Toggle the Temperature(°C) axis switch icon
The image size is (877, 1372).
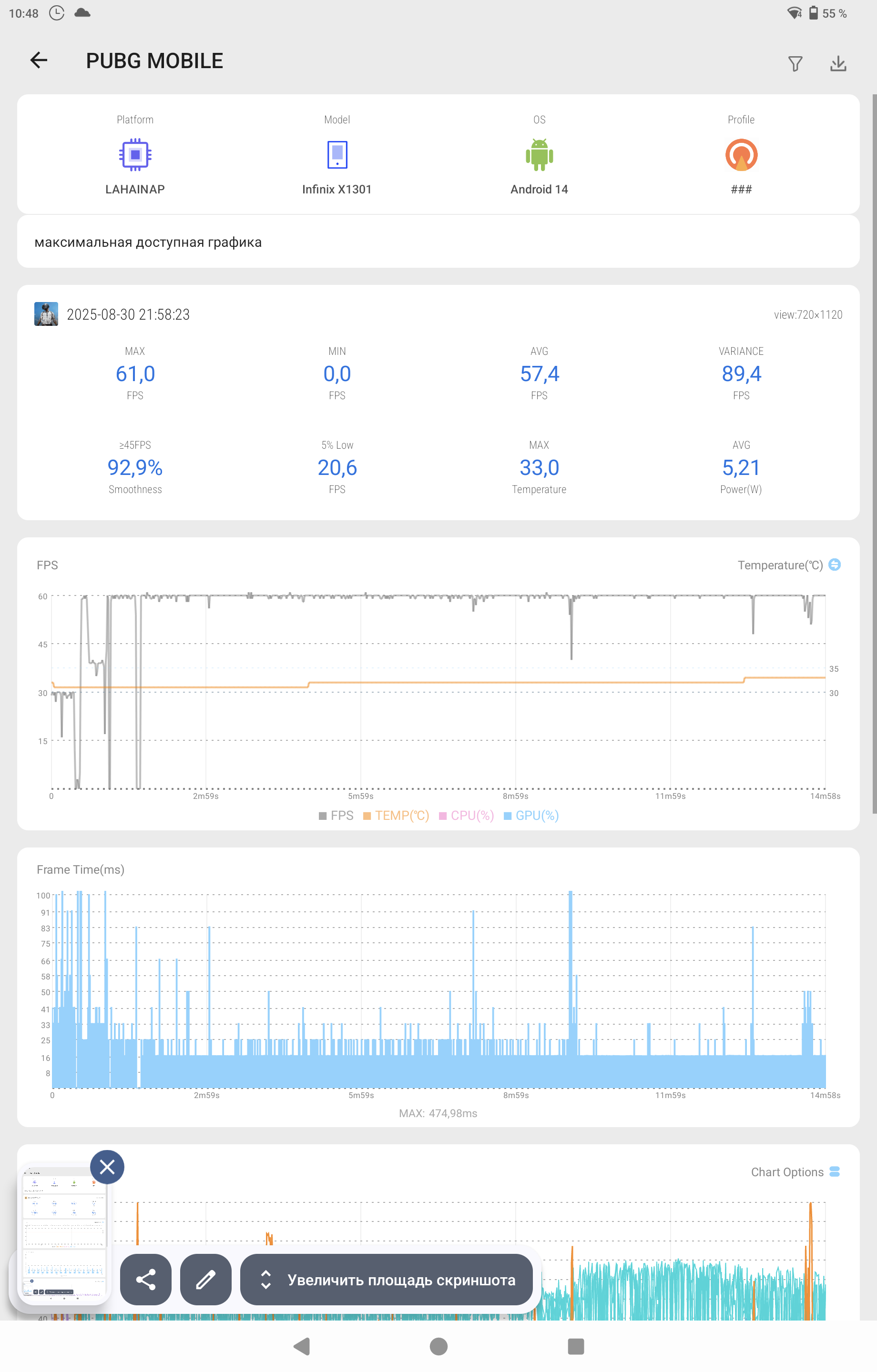pyautogui.click(x=834, y=565)
